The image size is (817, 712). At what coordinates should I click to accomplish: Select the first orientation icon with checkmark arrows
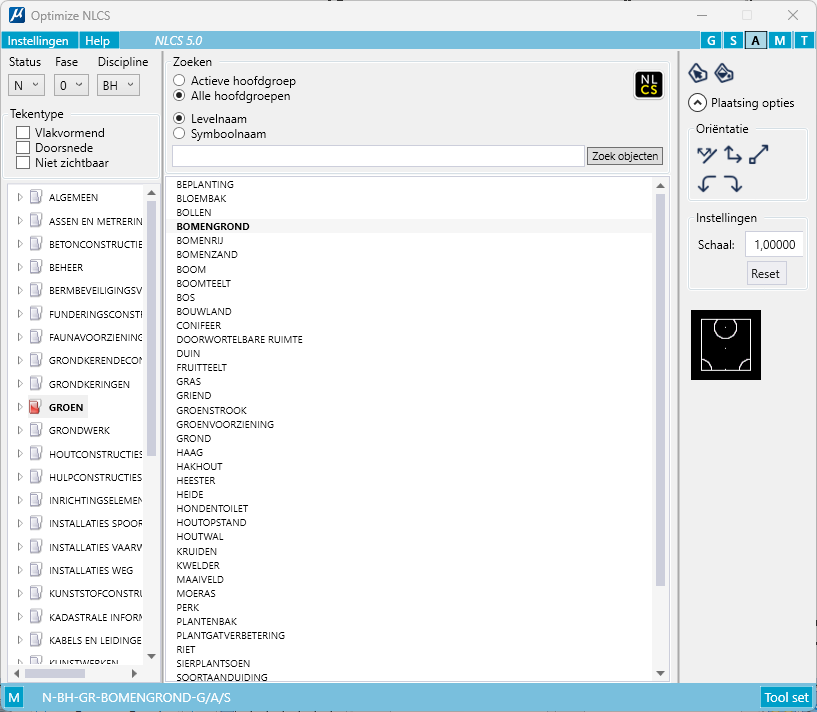tap(707, 155)
